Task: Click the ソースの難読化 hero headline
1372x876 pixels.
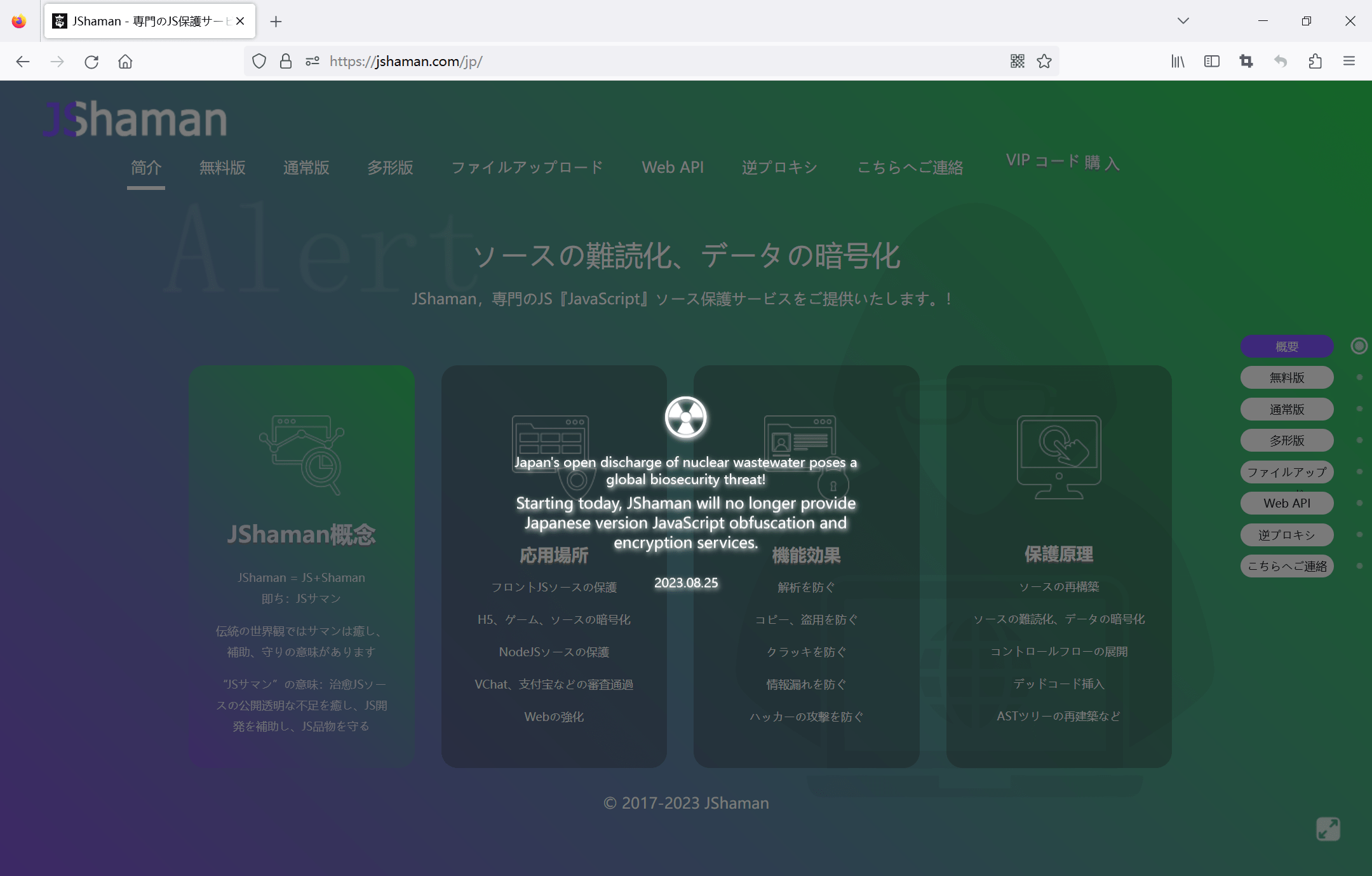Action: (686, 256)
